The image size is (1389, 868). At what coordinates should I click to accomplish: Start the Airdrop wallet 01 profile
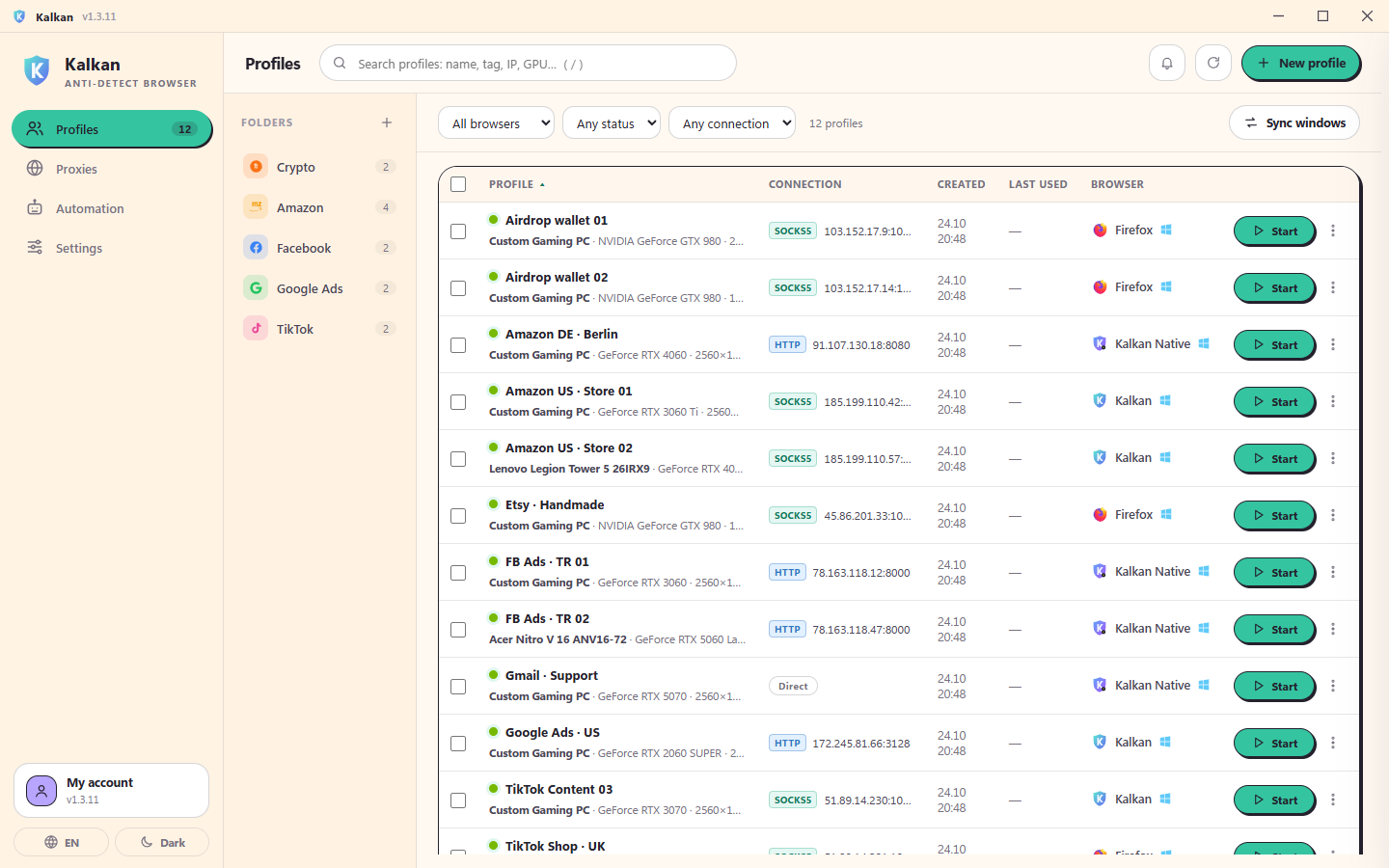pos(1274,231)
